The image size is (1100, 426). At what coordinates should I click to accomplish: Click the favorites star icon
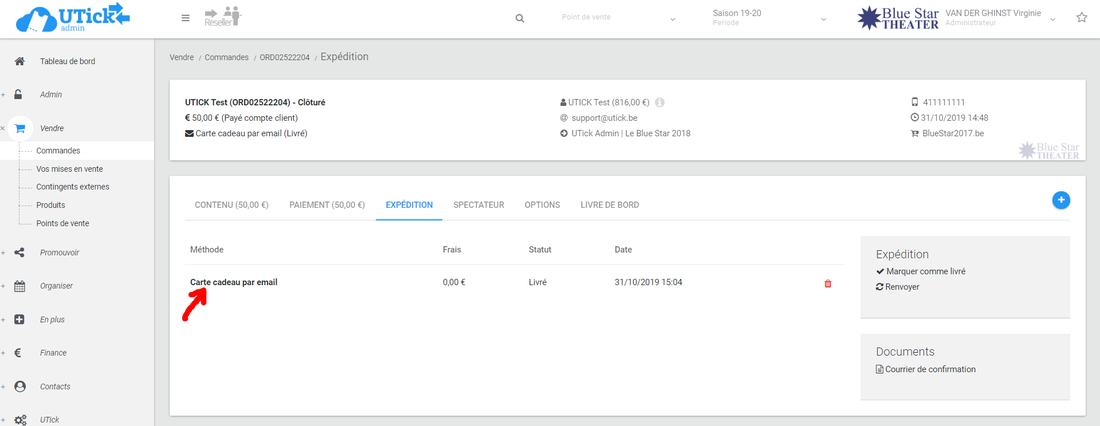(1081, 18)
